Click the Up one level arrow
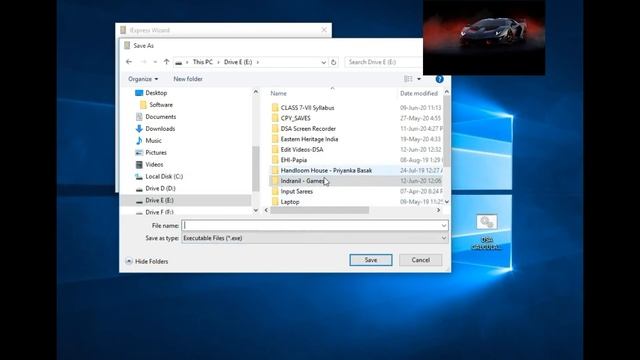 167,62
